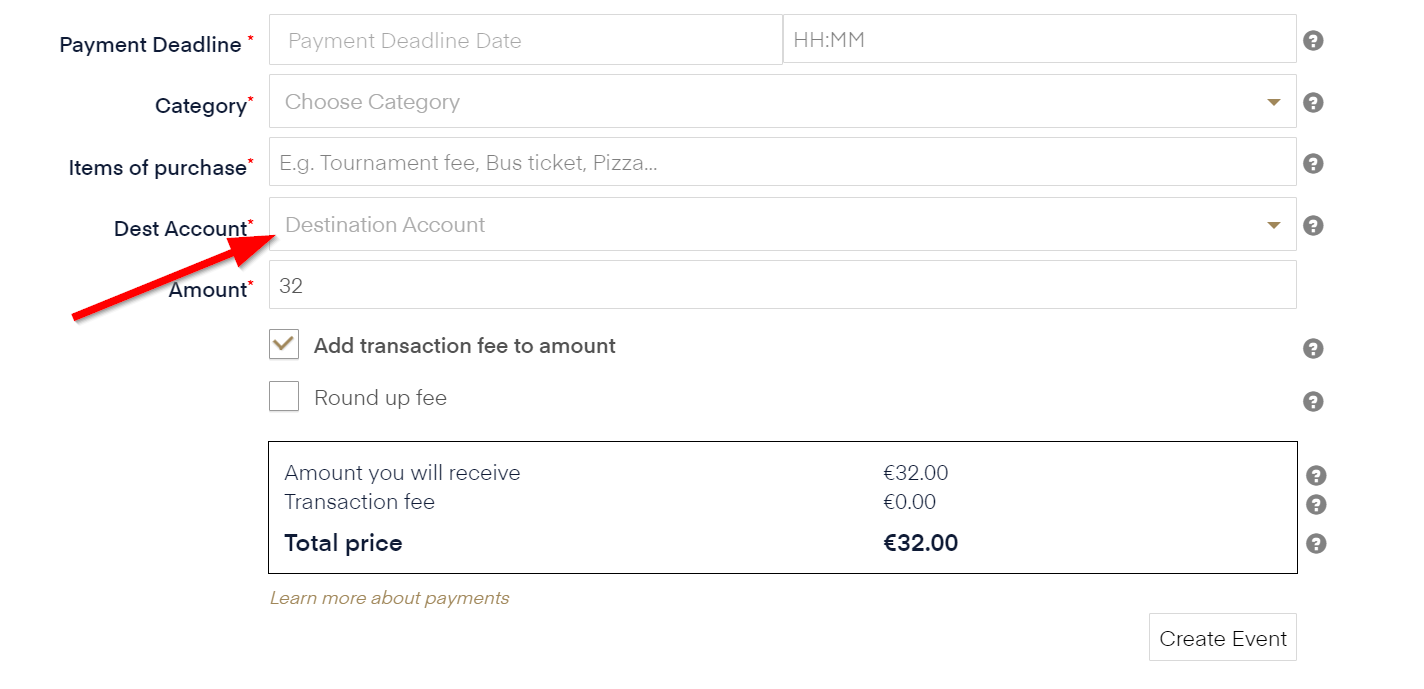Click the Items of purchase text field
Viewport: 1424px width, 689px height.
[782, 163]
